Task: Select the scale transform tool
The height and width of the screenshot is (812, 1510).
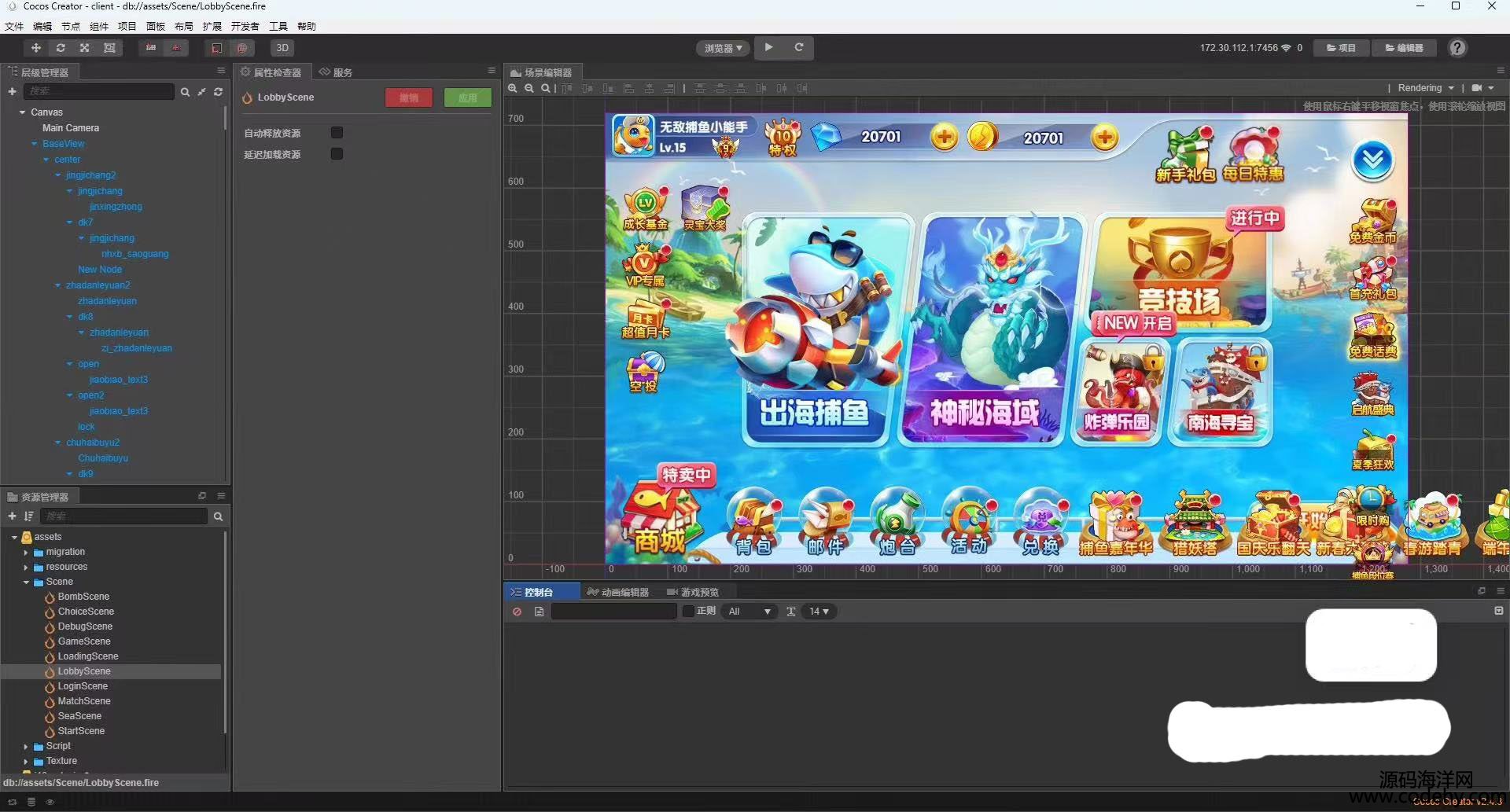Action: pyautogui.click(x=84, y=48)
